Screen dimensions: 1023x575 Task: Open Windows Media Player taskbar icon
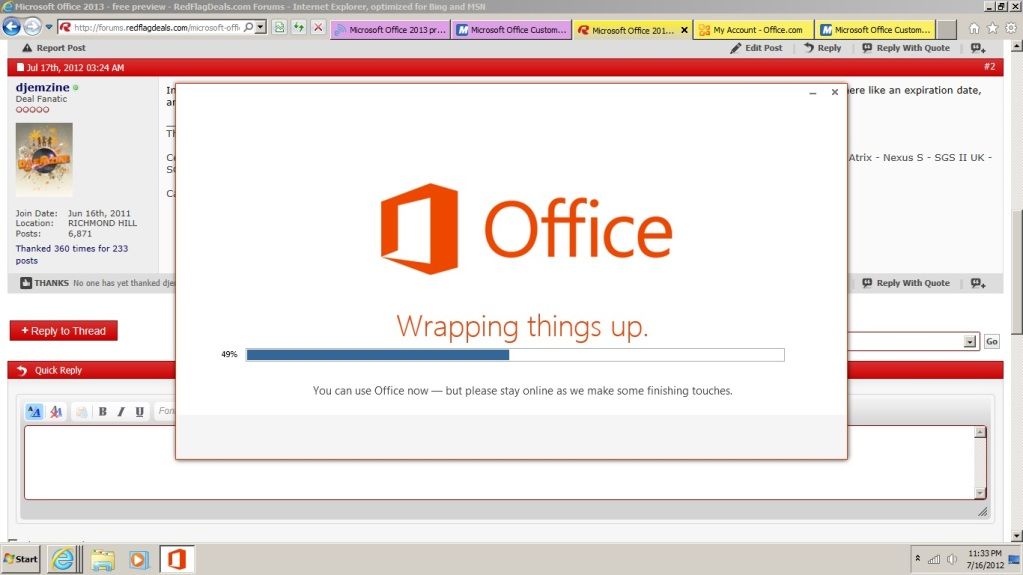(x=138, y=559)
